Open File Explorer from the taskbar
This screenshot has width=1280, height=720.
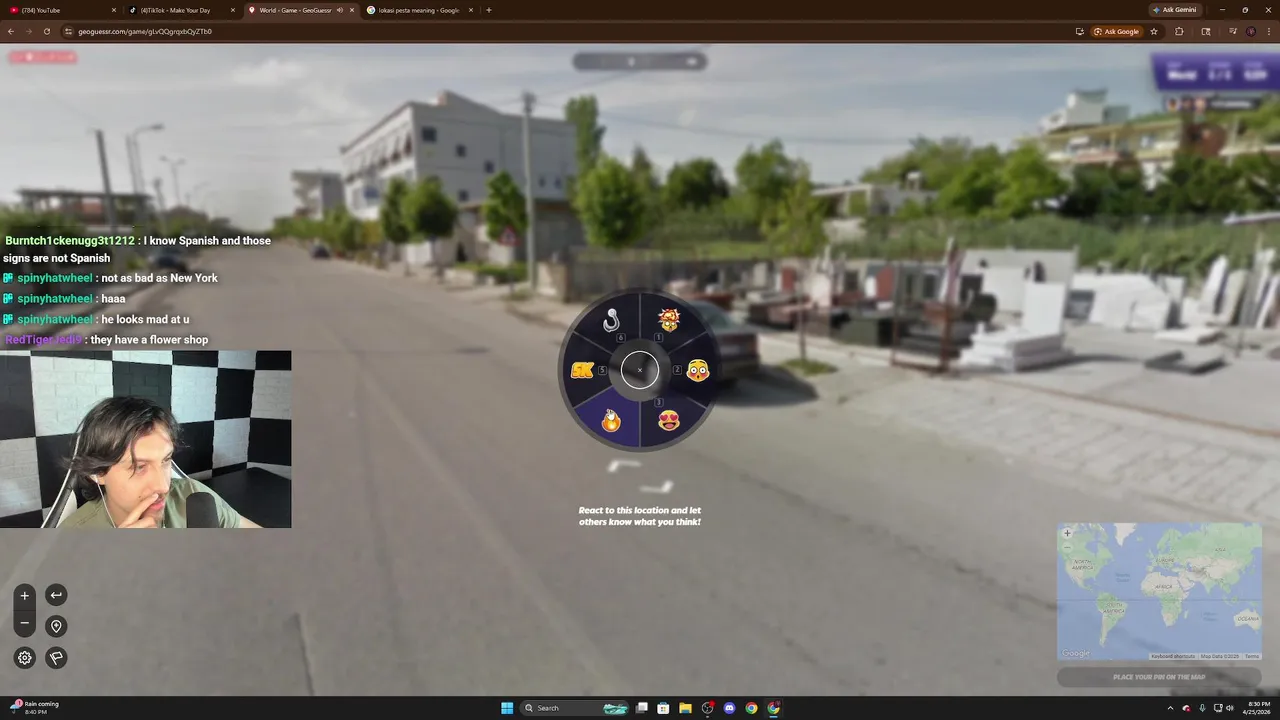click(685, 708)
